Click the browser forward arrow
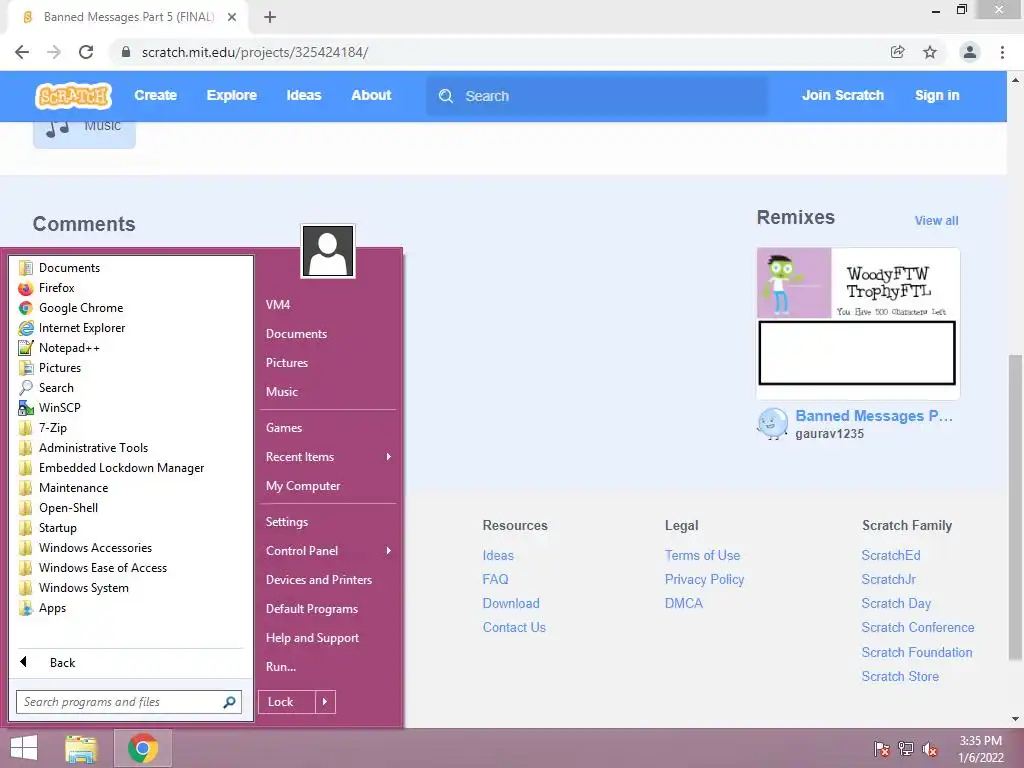 coord(54,52)
